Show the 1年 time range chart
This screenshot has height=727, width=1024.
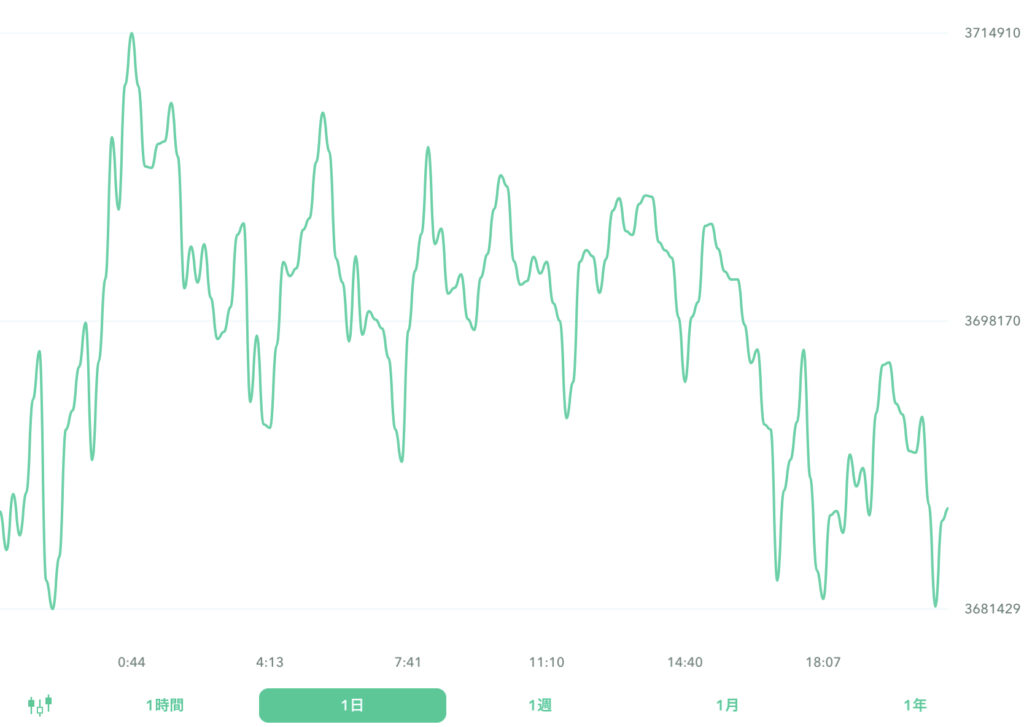click(915, 705)
